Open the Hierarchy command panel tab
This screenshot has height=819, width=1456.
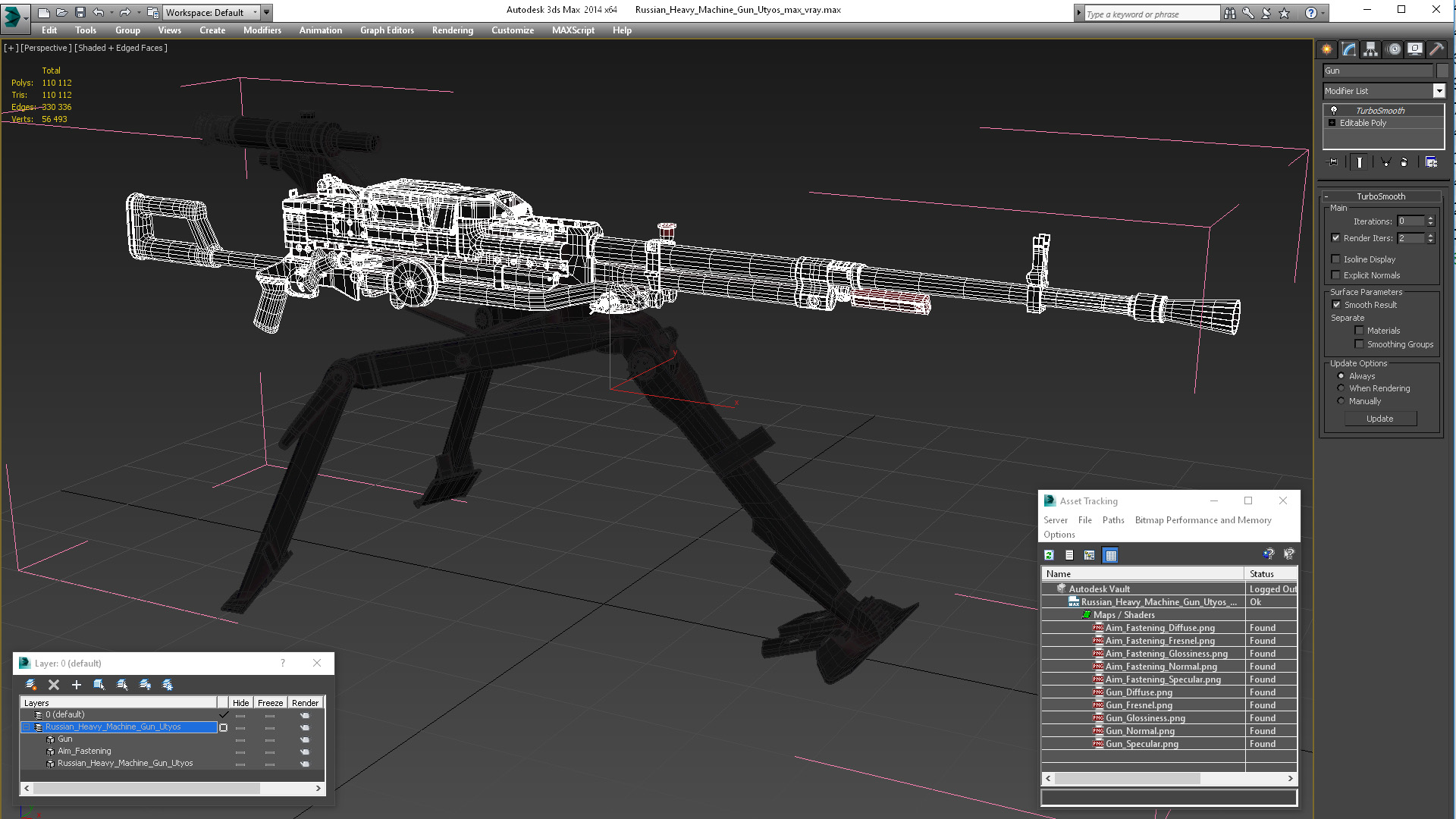pyautogui.click(x=1370, y=49)
